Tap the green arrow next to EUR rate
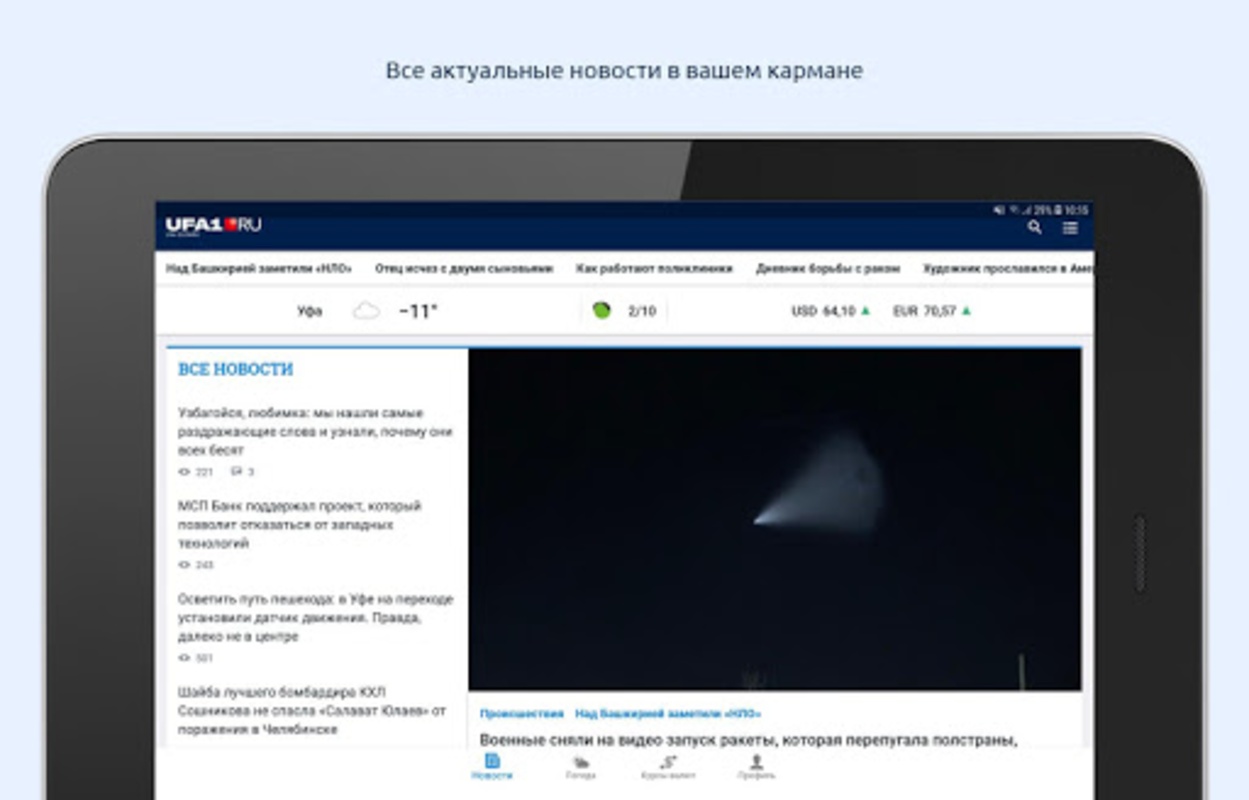 (x=966, y=311)
